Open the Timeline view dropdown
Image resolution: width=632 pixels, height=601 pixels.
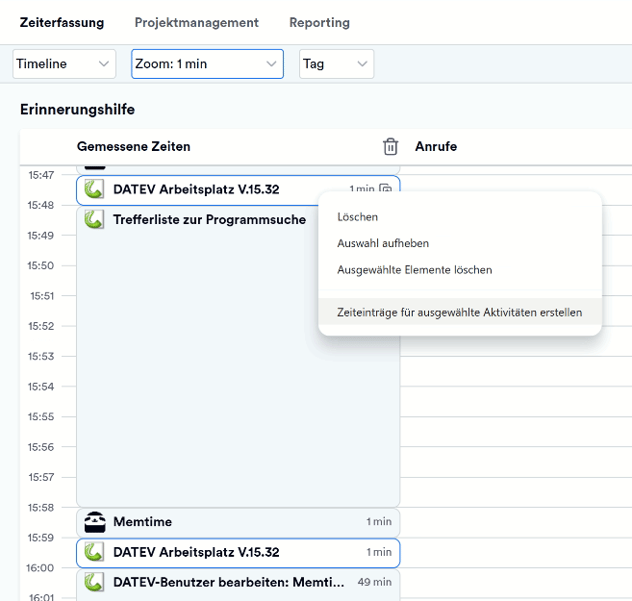(65, 64)
